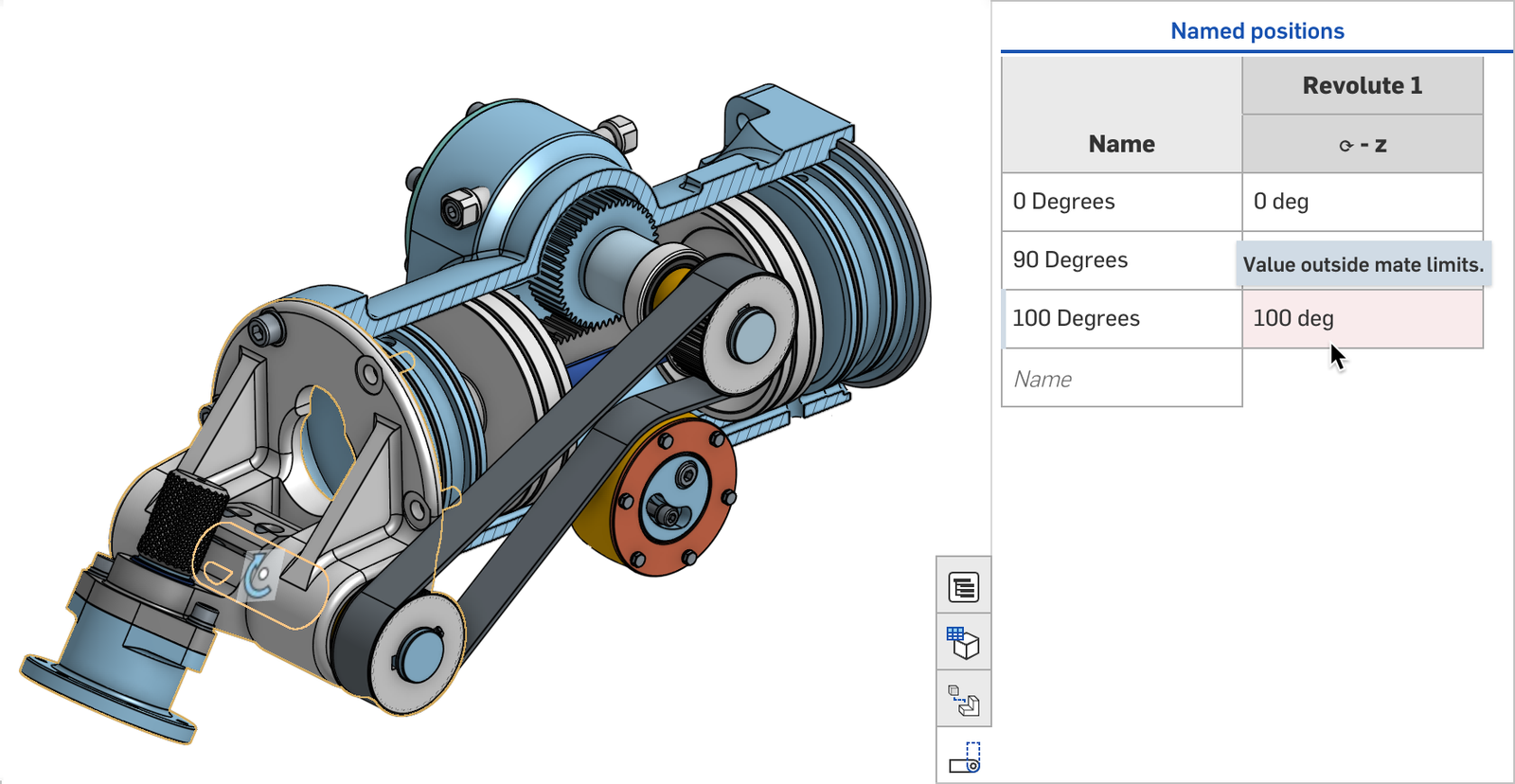Click the Named positions panel title
Screen dimensions: 1515x784
(1257, 31)
